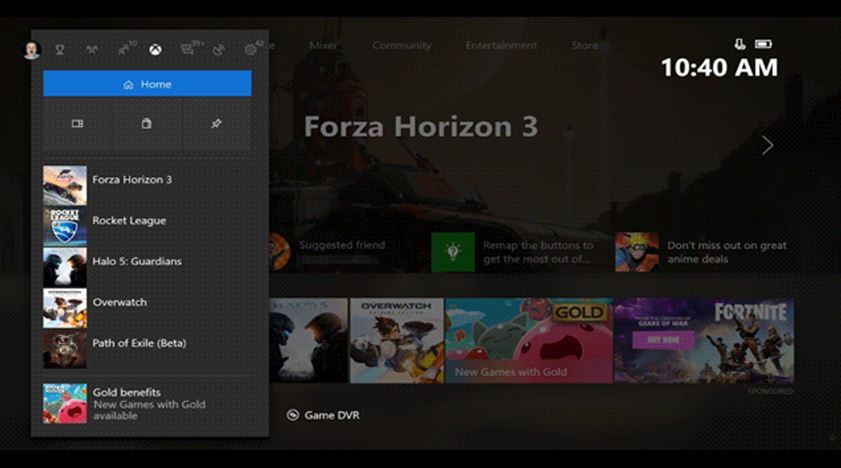Click Overwatch cover thumbnail in guide
841x468 pixels.
pos(65,308)
